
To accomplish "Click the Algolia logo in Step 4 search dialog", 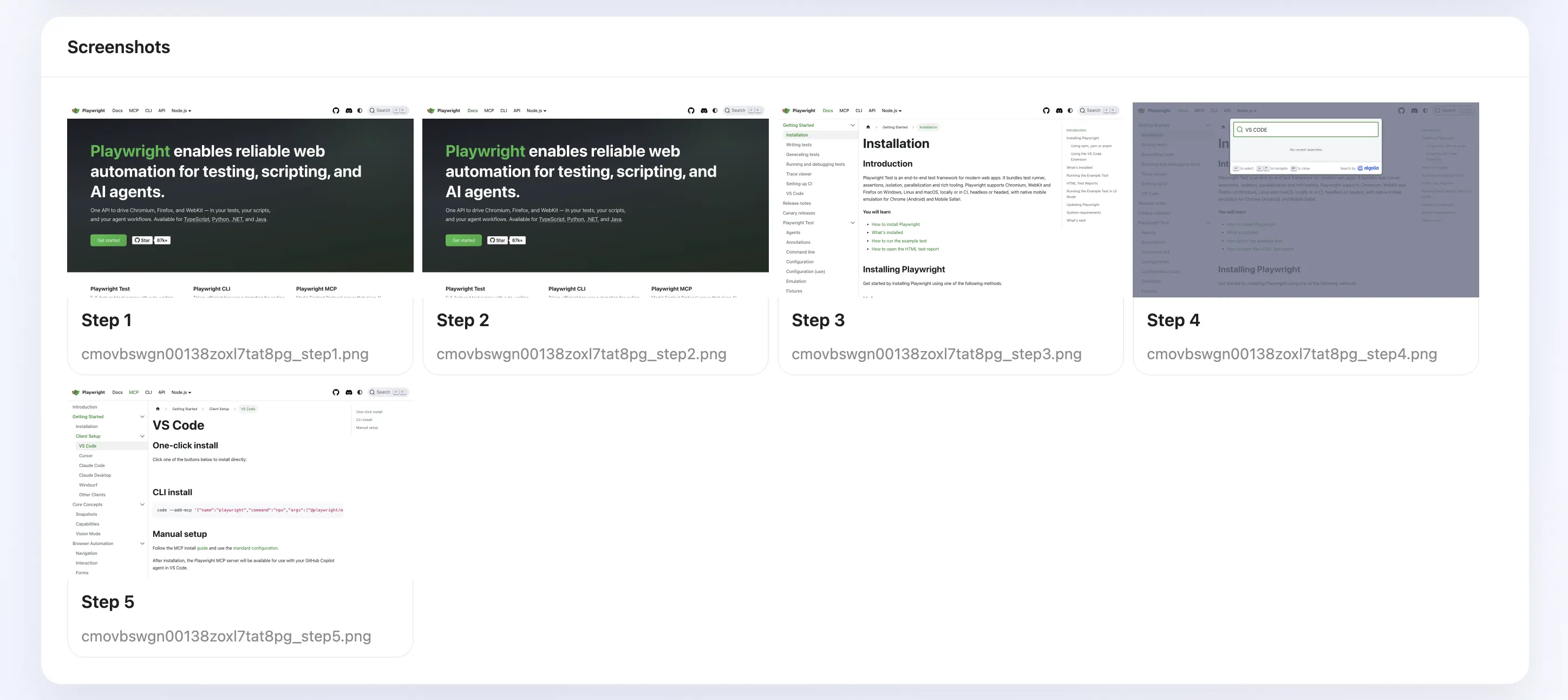I will click(x=1368, y=168).
